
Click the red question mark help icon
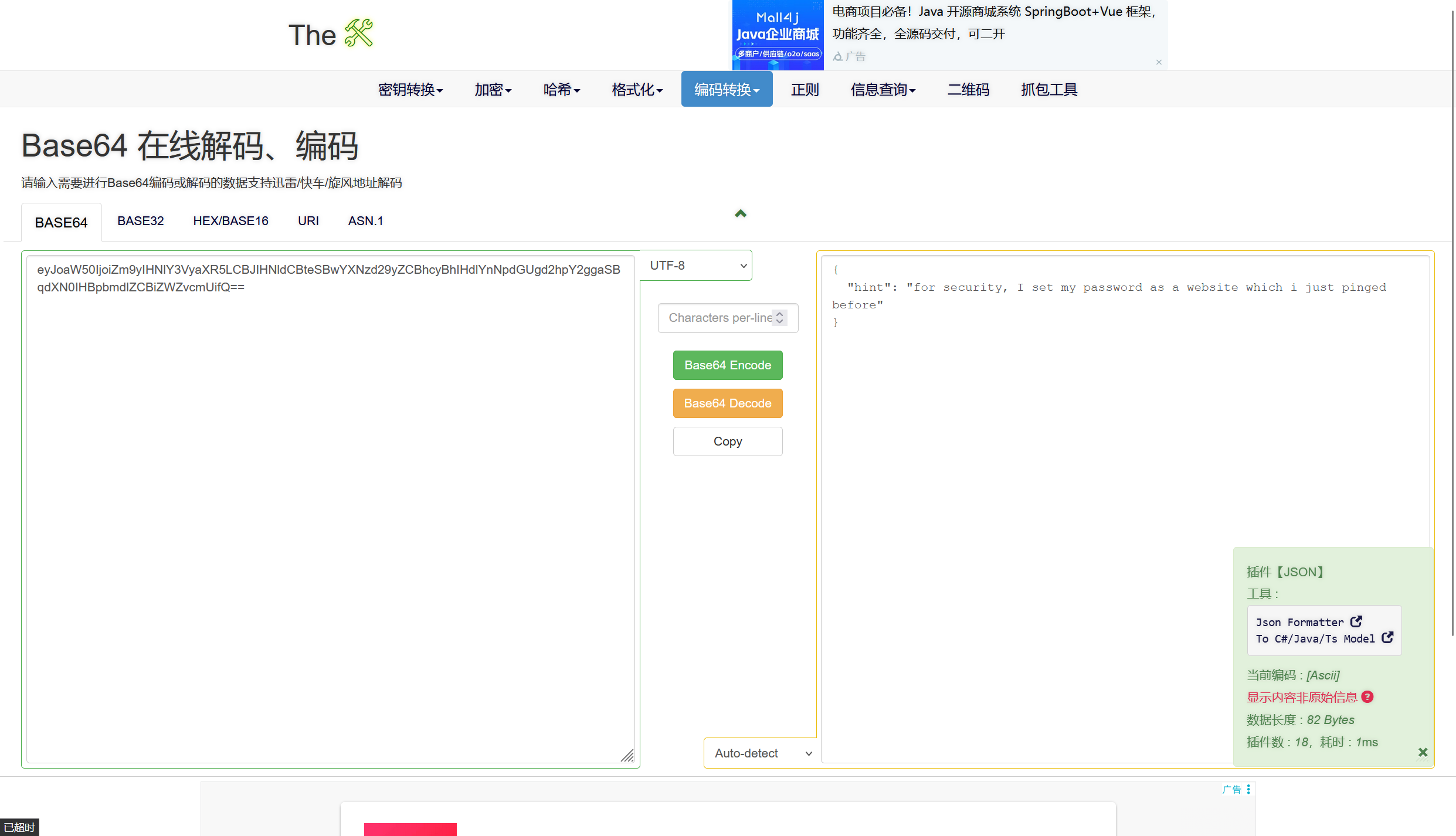[1367, 696]
